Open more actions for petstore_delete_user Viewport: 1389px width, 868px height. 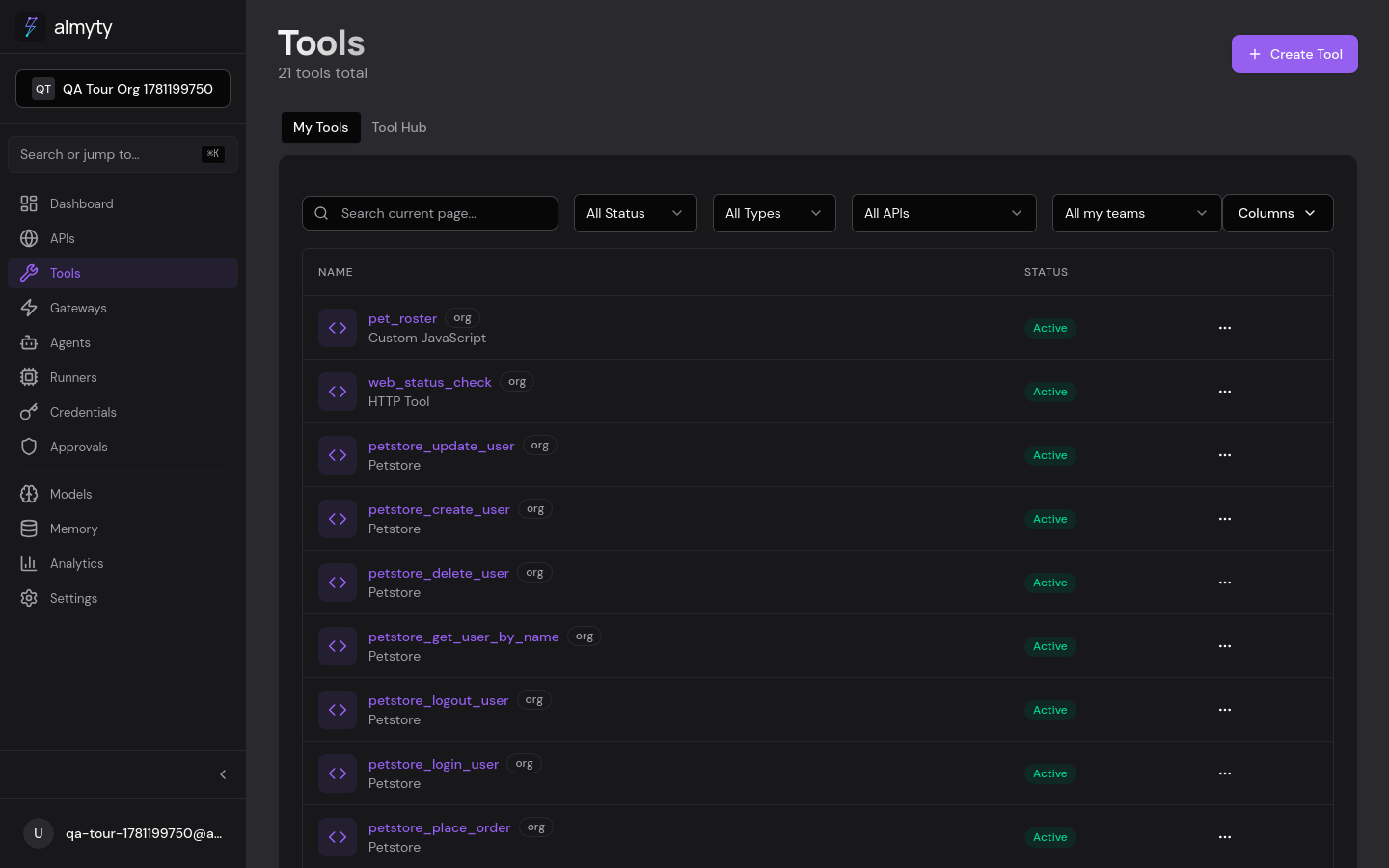[1225, 583]
